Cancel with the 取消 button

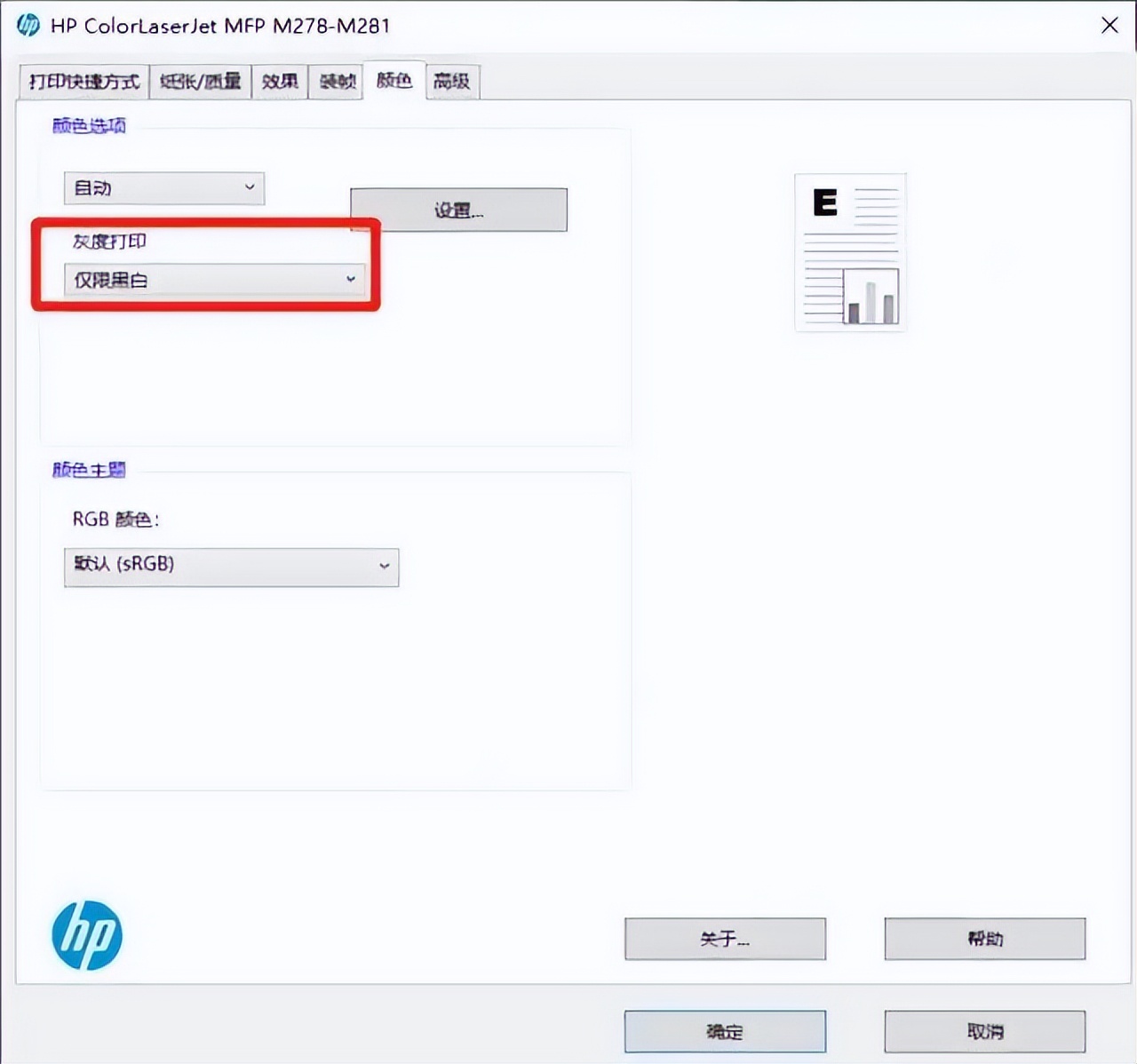(985, 1031)
